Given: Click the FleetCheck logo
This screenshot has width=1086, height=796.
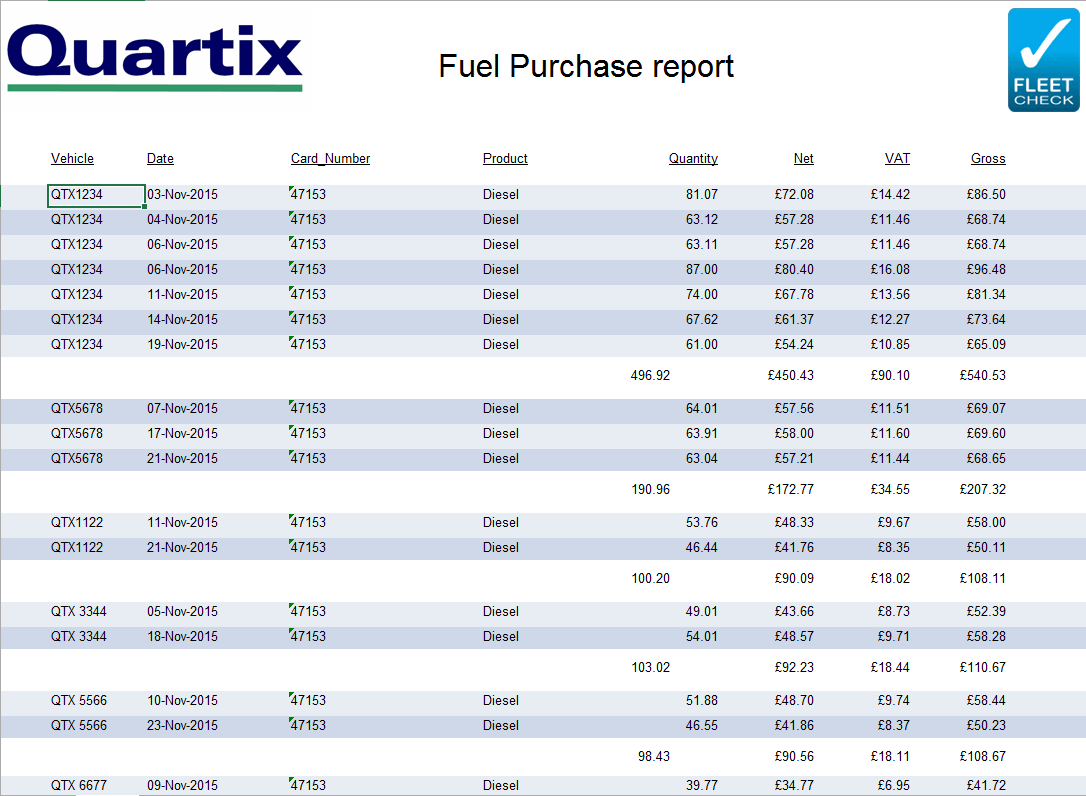Looking at the screenshot, I should click(1044, 60).
